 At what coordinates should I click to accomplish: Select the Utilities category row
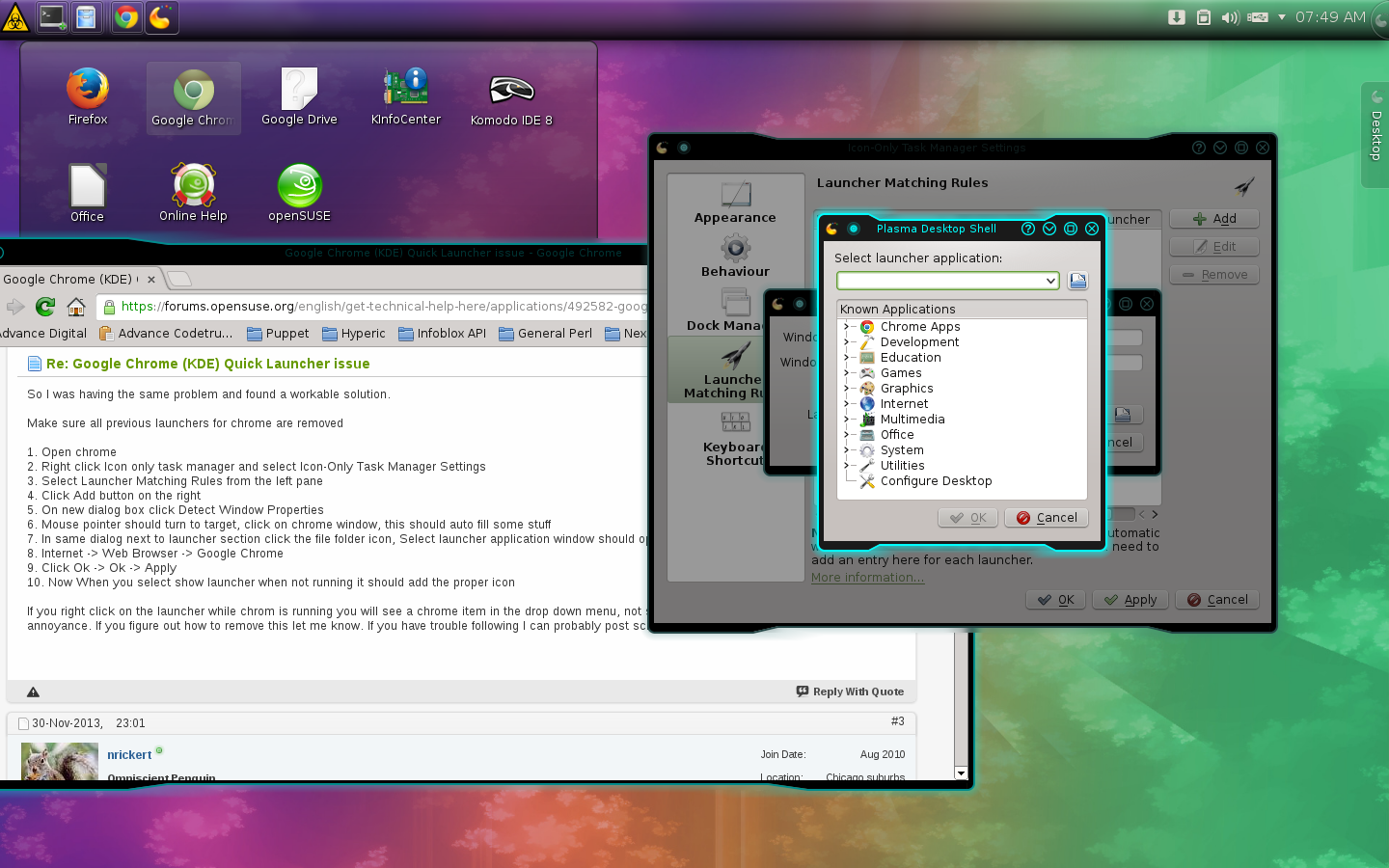coord(962,466)
